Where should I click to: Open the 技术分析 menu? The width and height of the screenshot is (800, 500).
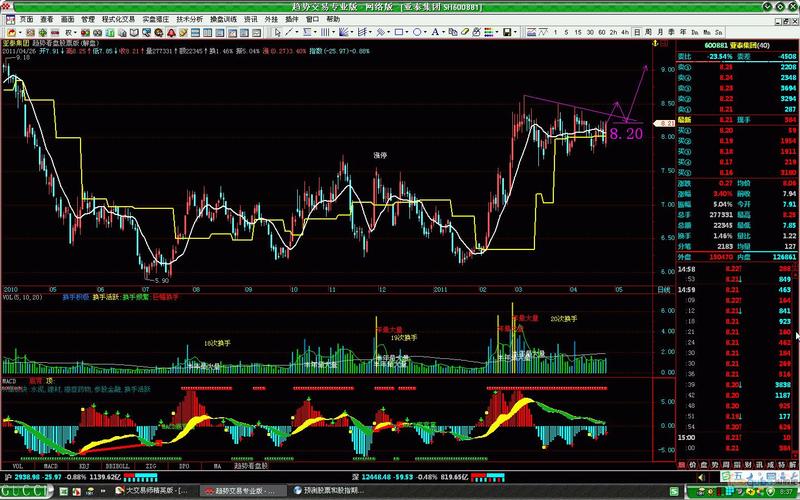click(189, 19)
